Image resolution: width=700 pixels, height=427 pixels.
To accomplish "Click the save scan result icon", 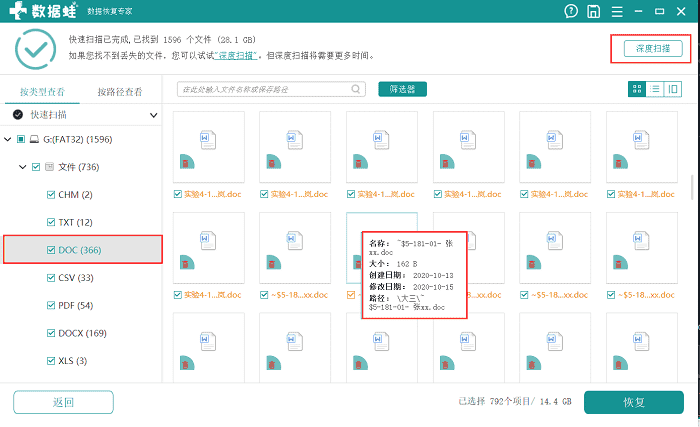I will pyautogui.click(x=593, y=11).
